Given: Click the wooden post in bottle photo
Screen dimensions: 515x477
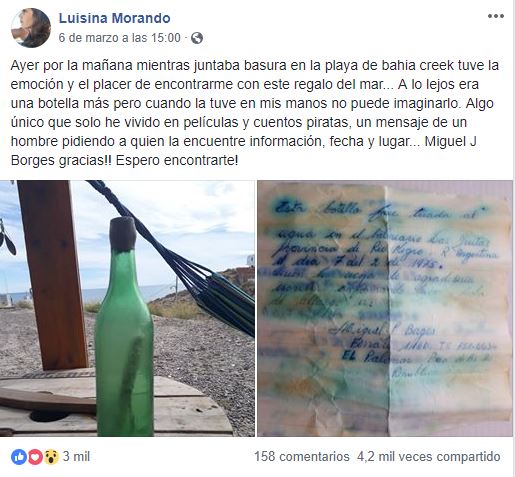Looking at the screenshot, I should tap(52, 275).
